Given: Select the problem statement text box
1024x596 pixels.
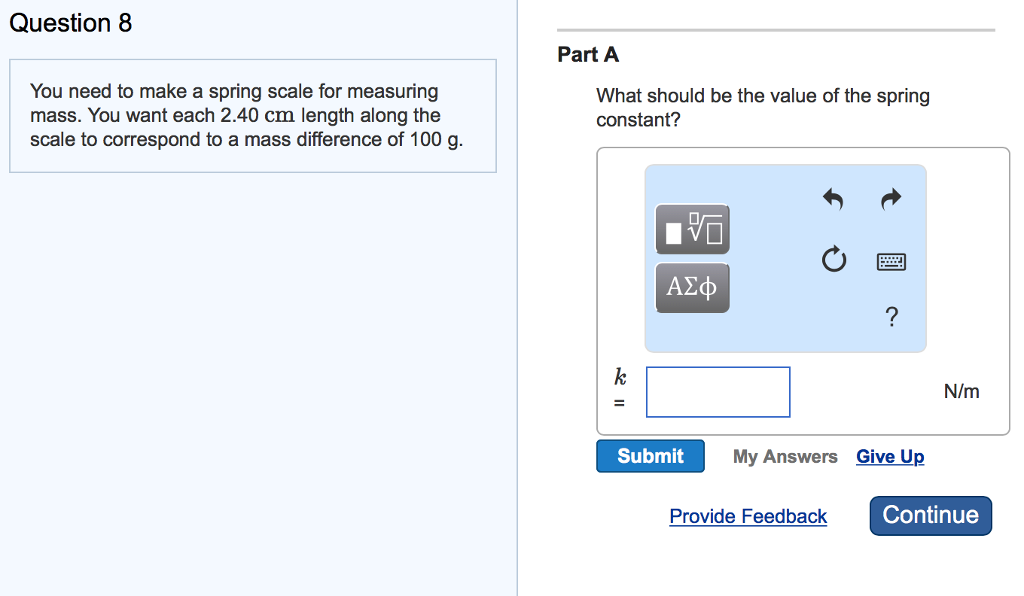Looking at the screenshot, I should pos(253,115).
